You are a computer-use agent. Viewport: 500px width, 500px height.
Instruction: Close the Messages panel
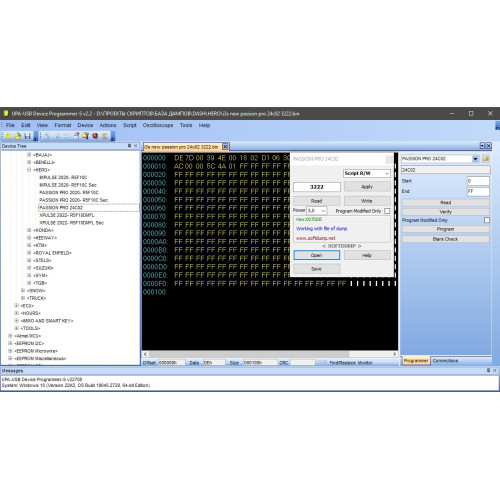click(x=495, y=370)
